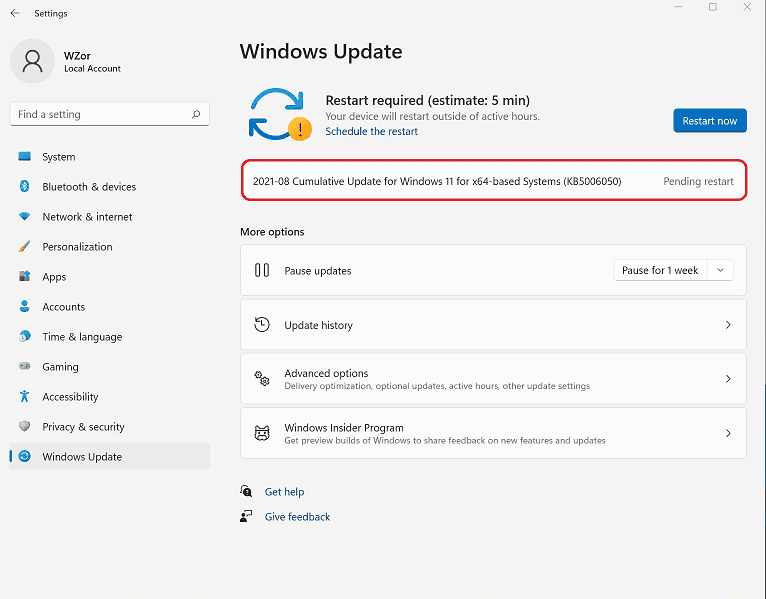This screenshot has height=599, width=766.
Task: Click the Windows Update sidebar icon
Action: pyautogui.click(x=24, y=456)
